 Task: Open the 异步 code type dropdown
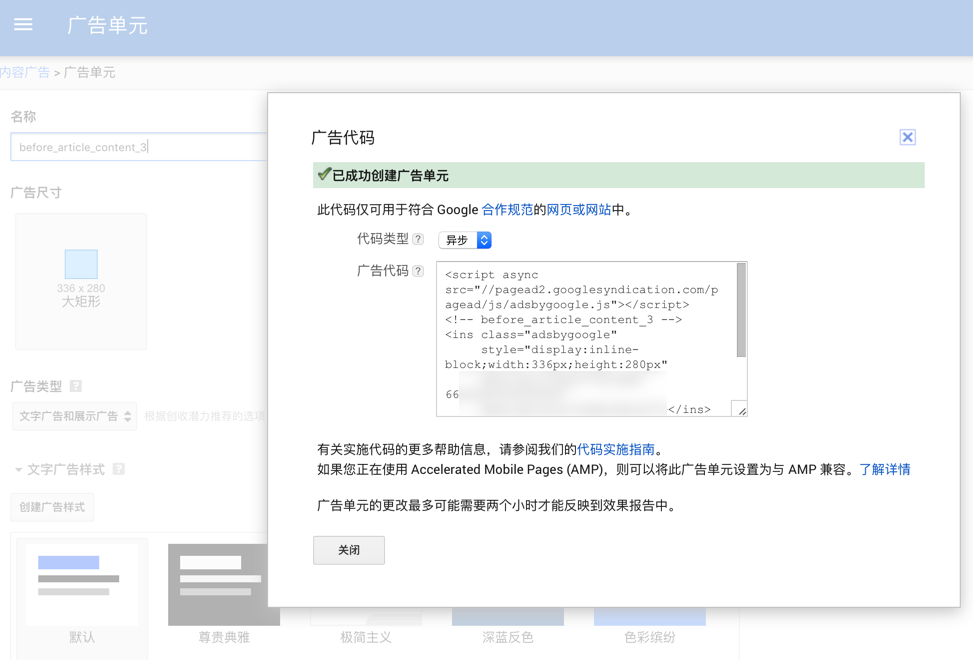465,240
